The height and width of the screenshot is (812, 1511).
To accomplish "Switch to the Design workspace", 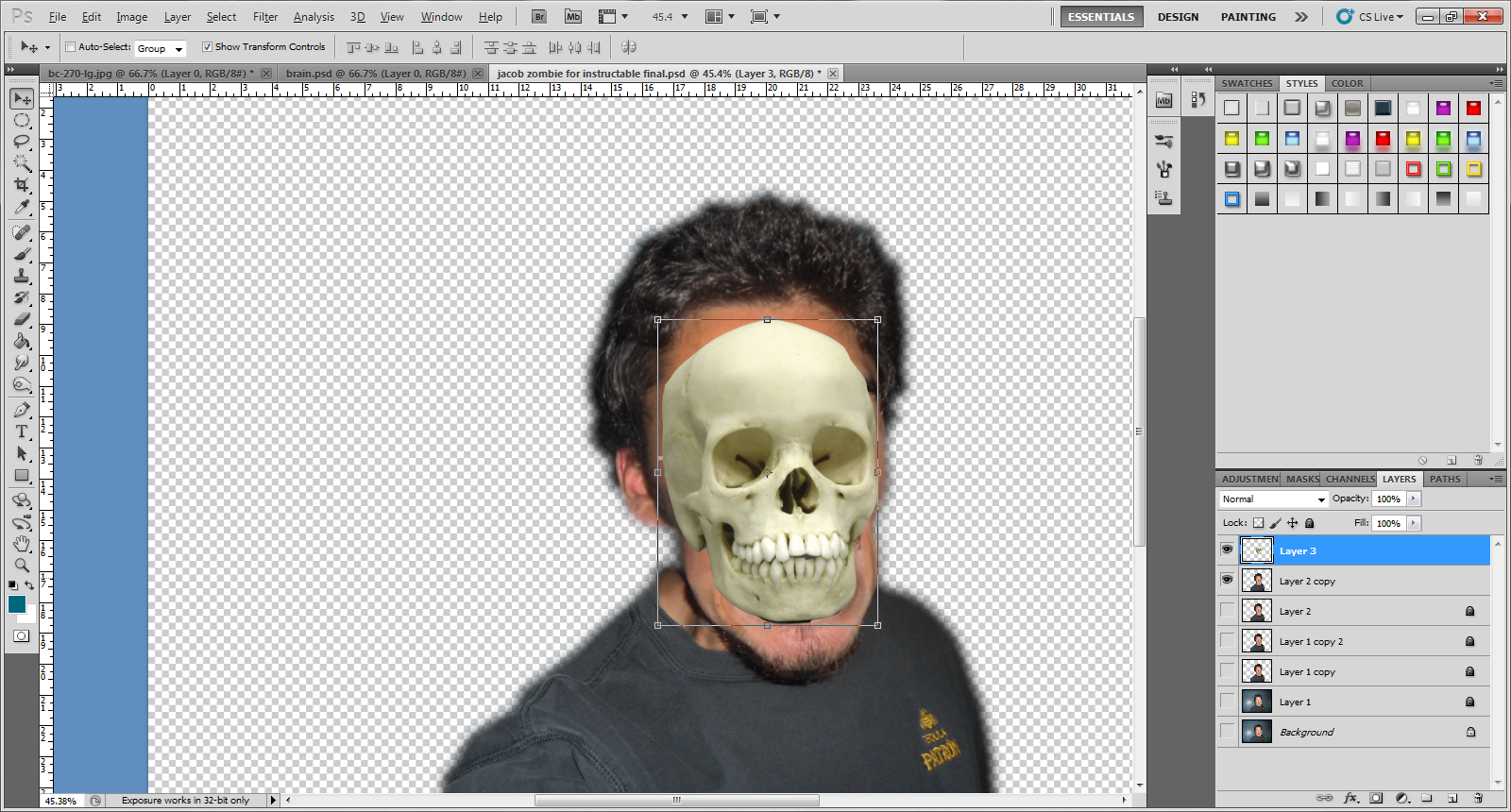I will point(1178,17).
